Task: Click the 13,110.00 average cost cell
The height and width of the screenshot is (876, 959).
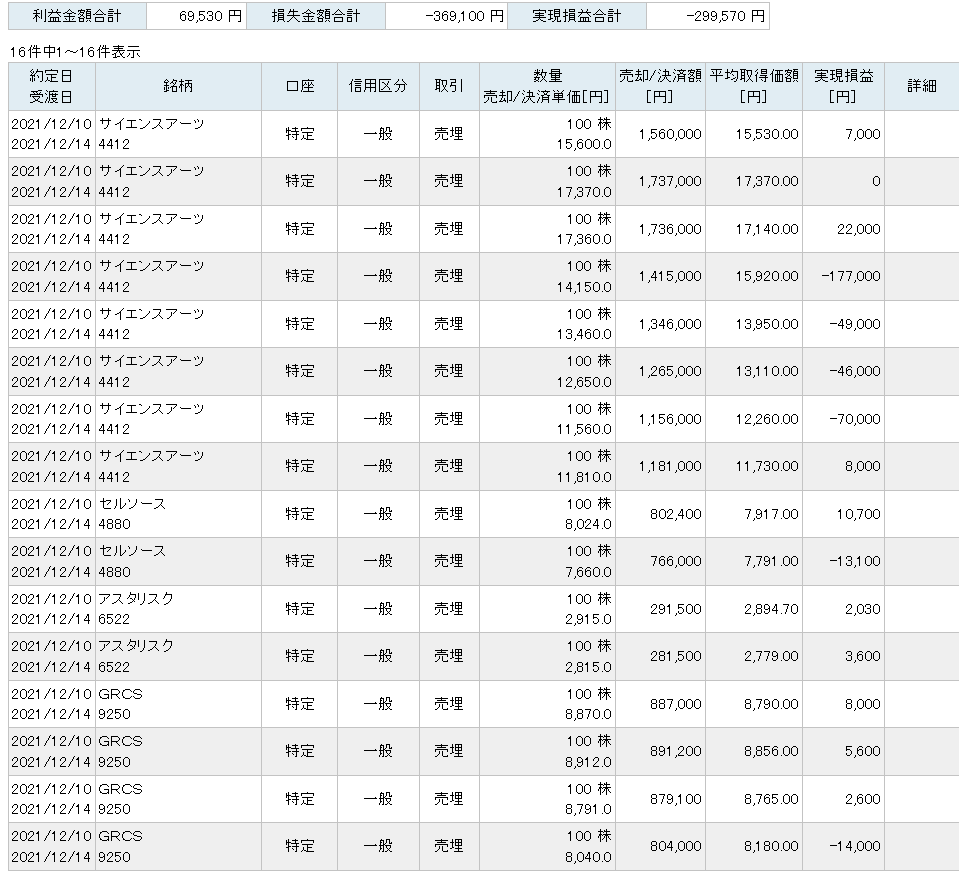Action: (754, 371)
